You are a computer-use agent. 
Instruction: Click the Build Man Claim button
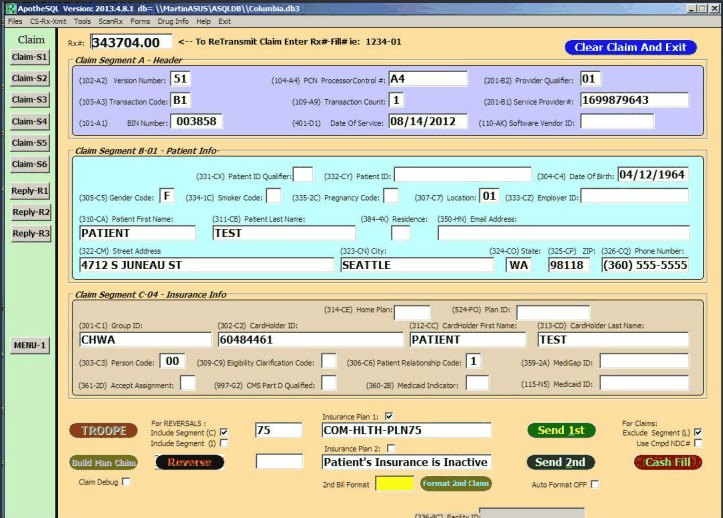pos(103,462)
